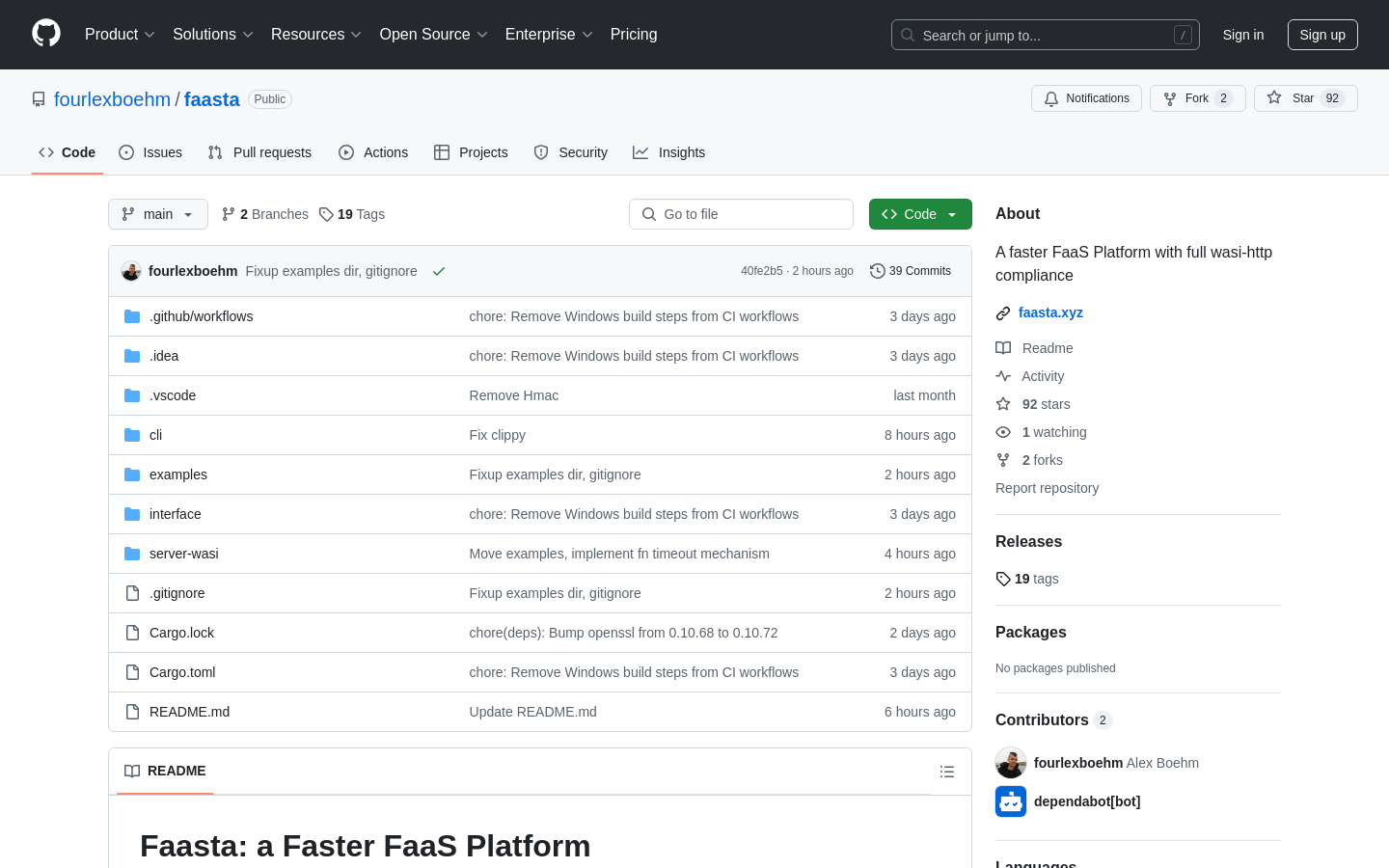The image size is (1389, 868).
Task: Click the Search or jump to field
Action: coord(1046,35)
